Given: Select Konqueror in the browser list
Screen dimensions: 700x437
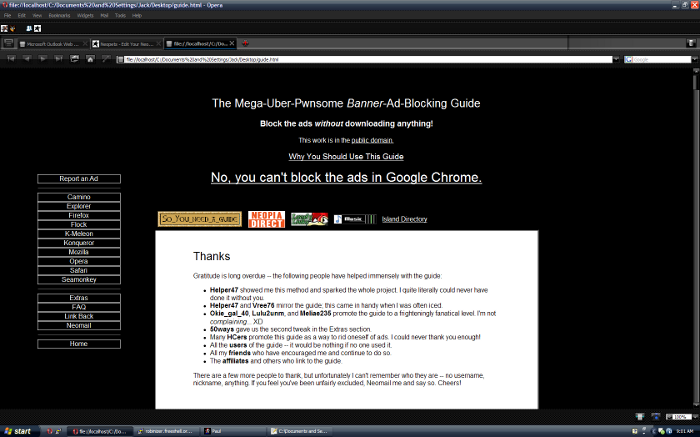Looking at the screenshot, I should click(79, 243).
